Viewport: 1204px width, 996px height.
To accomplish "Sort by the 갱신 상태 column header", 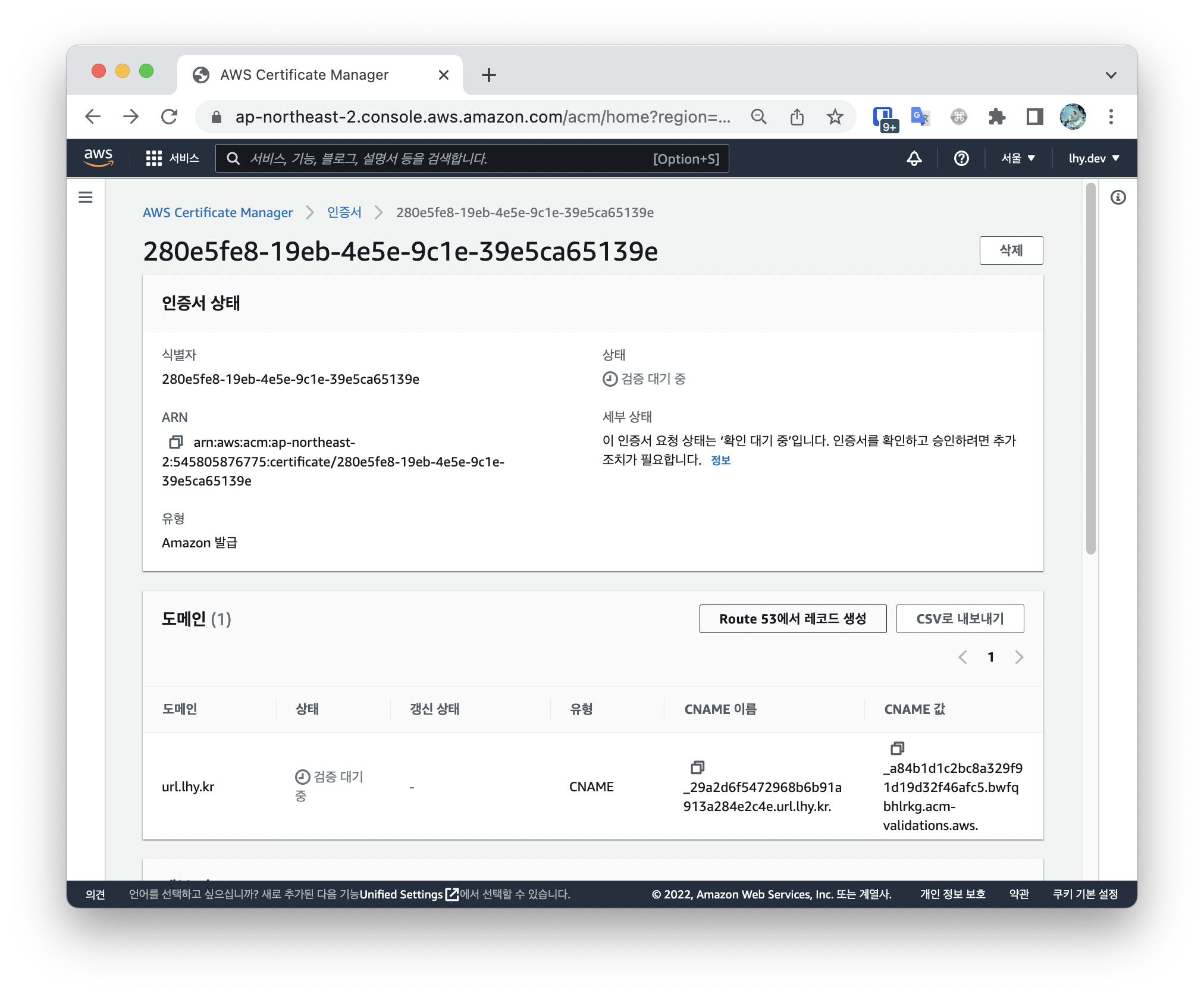I will 434,709.
